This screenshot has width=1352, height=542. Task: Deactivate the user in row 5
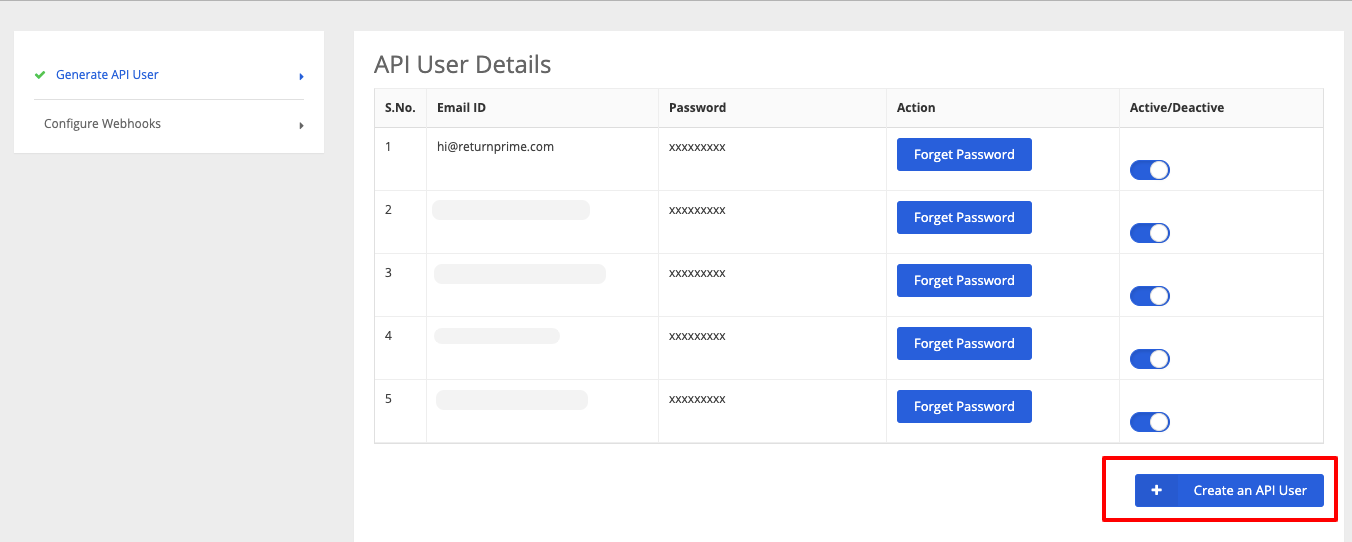(x=1150, y=422)
